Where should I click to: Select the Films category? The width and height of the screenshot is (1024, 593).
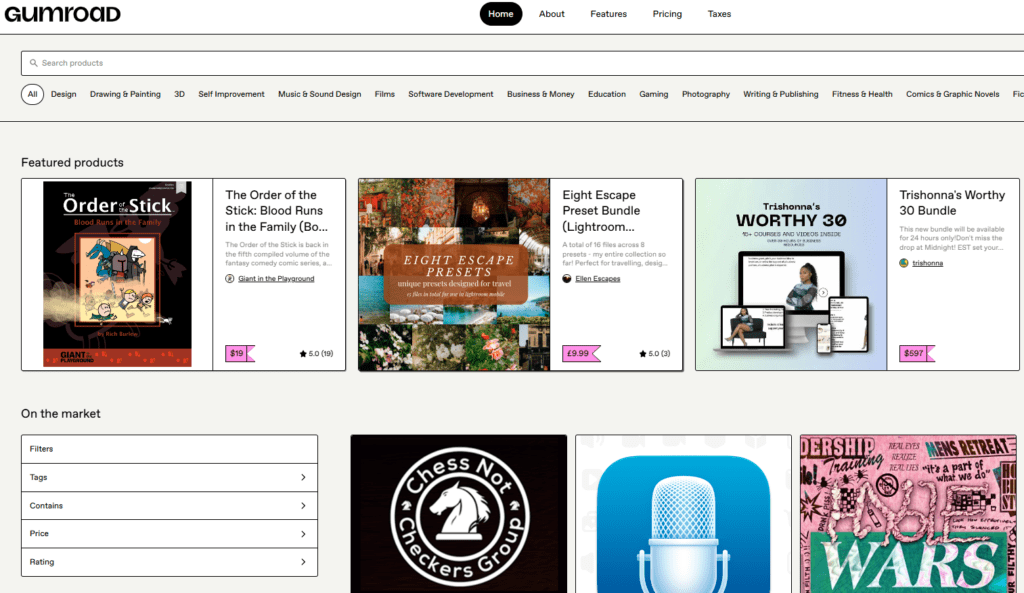(x=385, y=94)
